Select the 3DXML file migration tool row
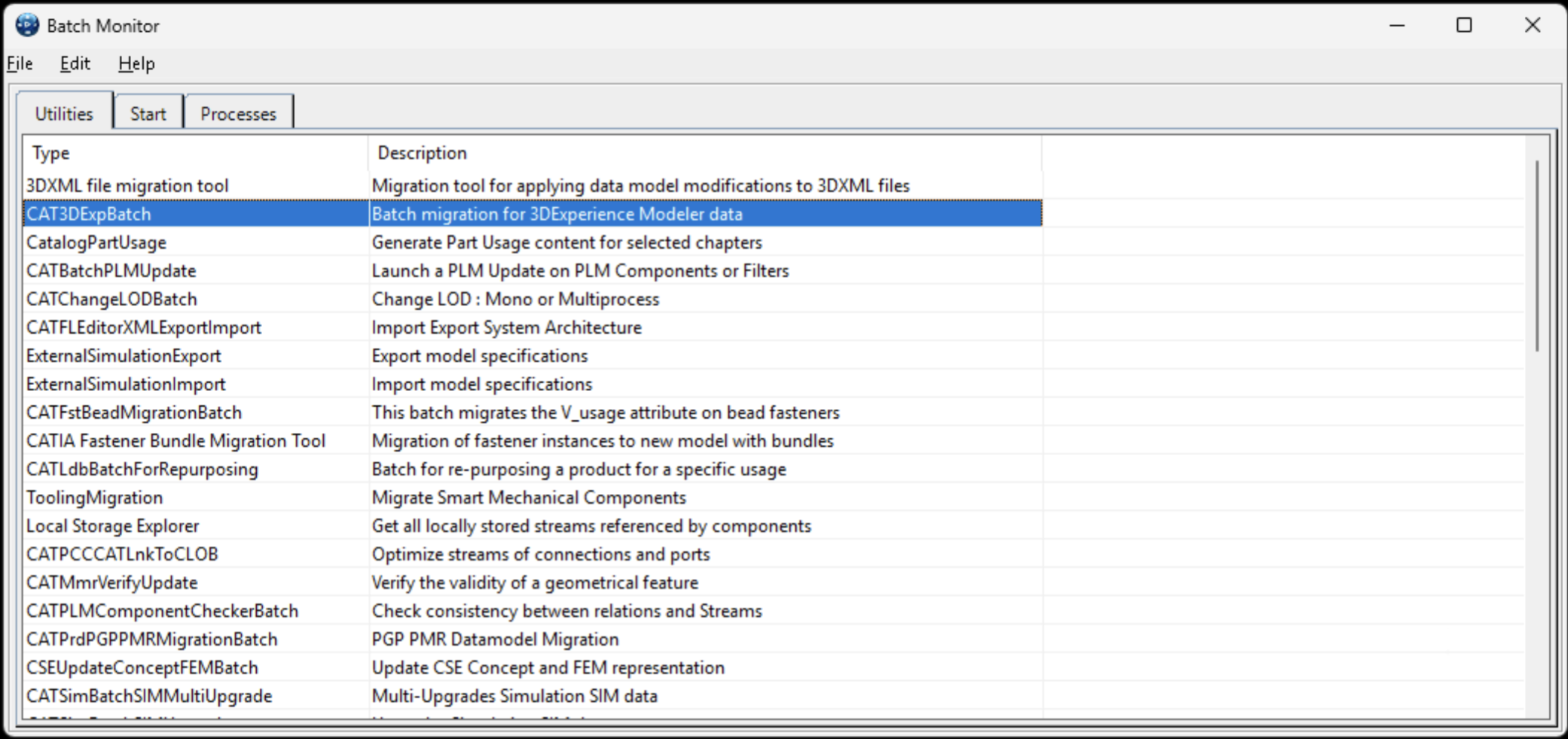The height and width of the screenshot is (739, 1568). click(127, 186)
